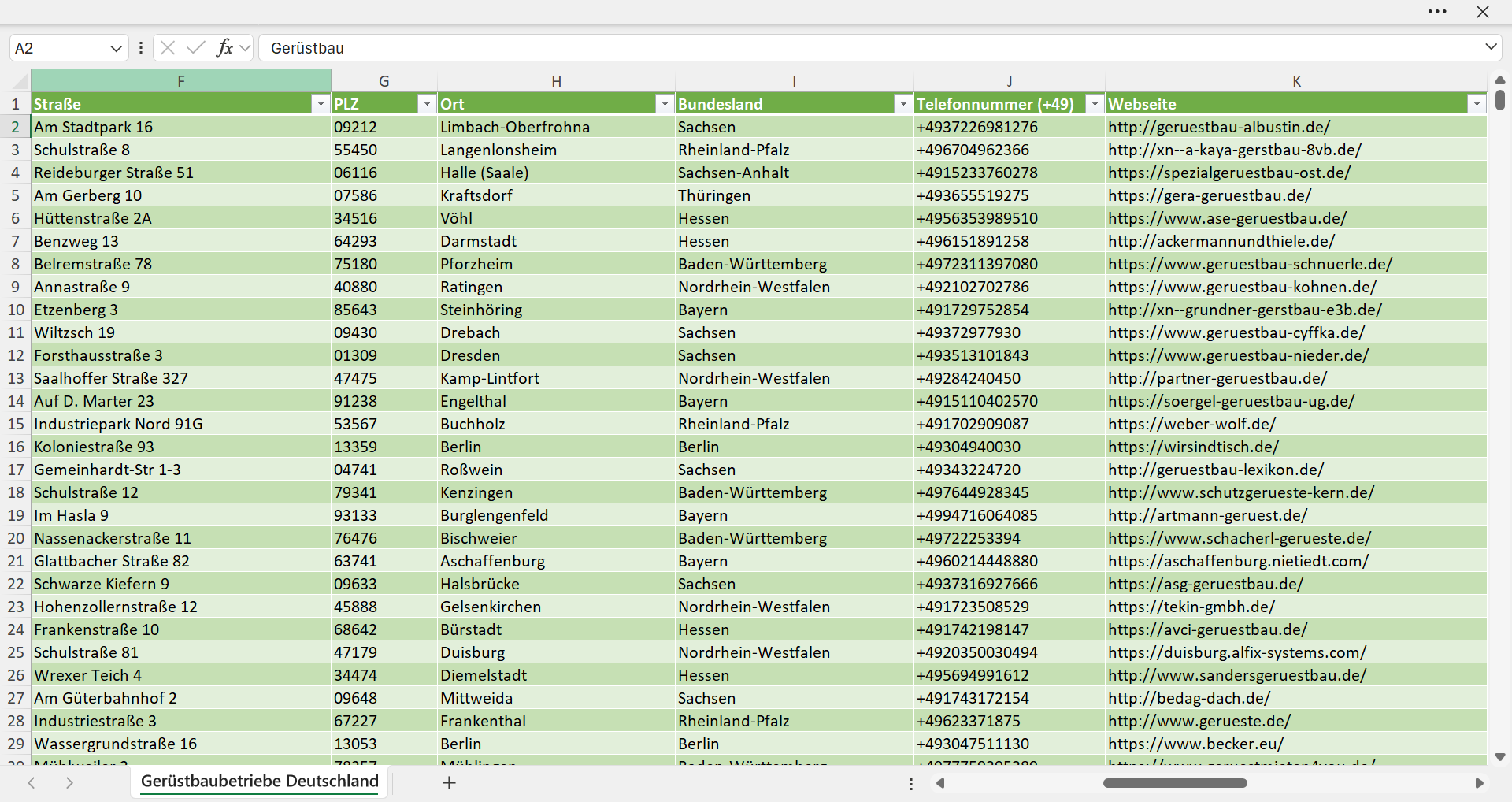This screenshot has width=1512, height=802.
Task: Go to the next sheet using the arrow
Action: click(x=69, y=783)
